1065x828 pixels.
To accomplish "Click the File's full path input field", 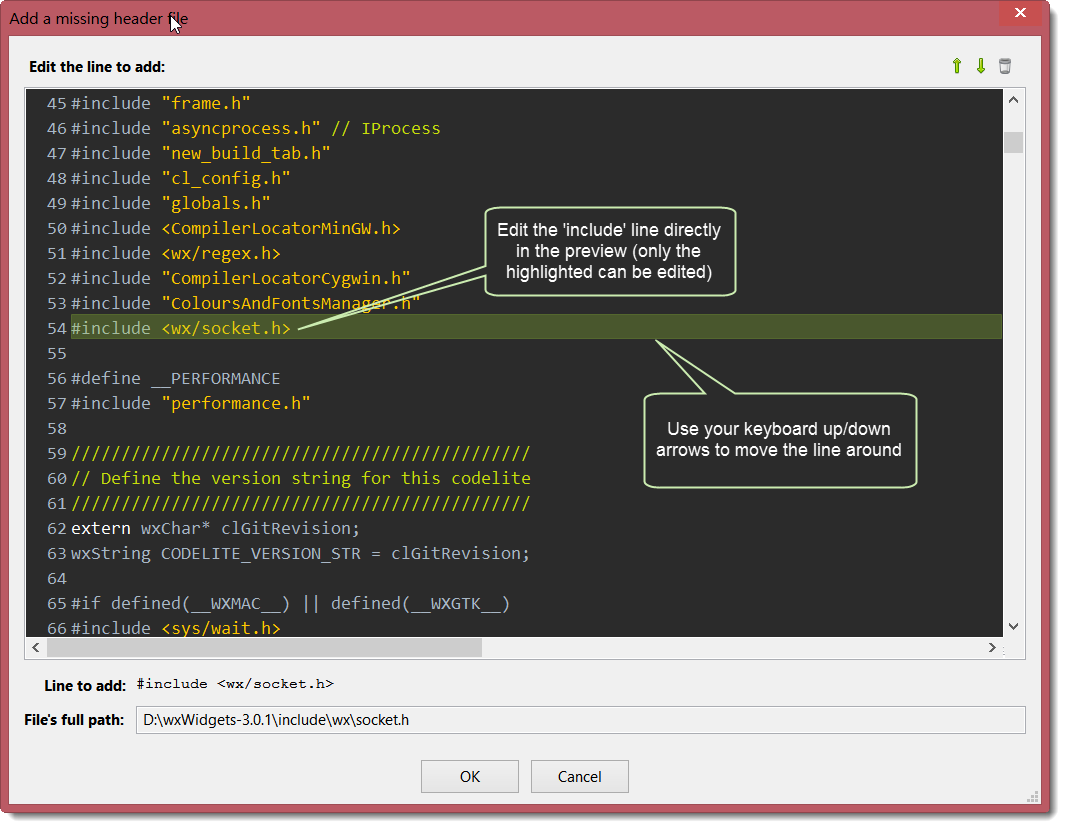I will (580, 720).
